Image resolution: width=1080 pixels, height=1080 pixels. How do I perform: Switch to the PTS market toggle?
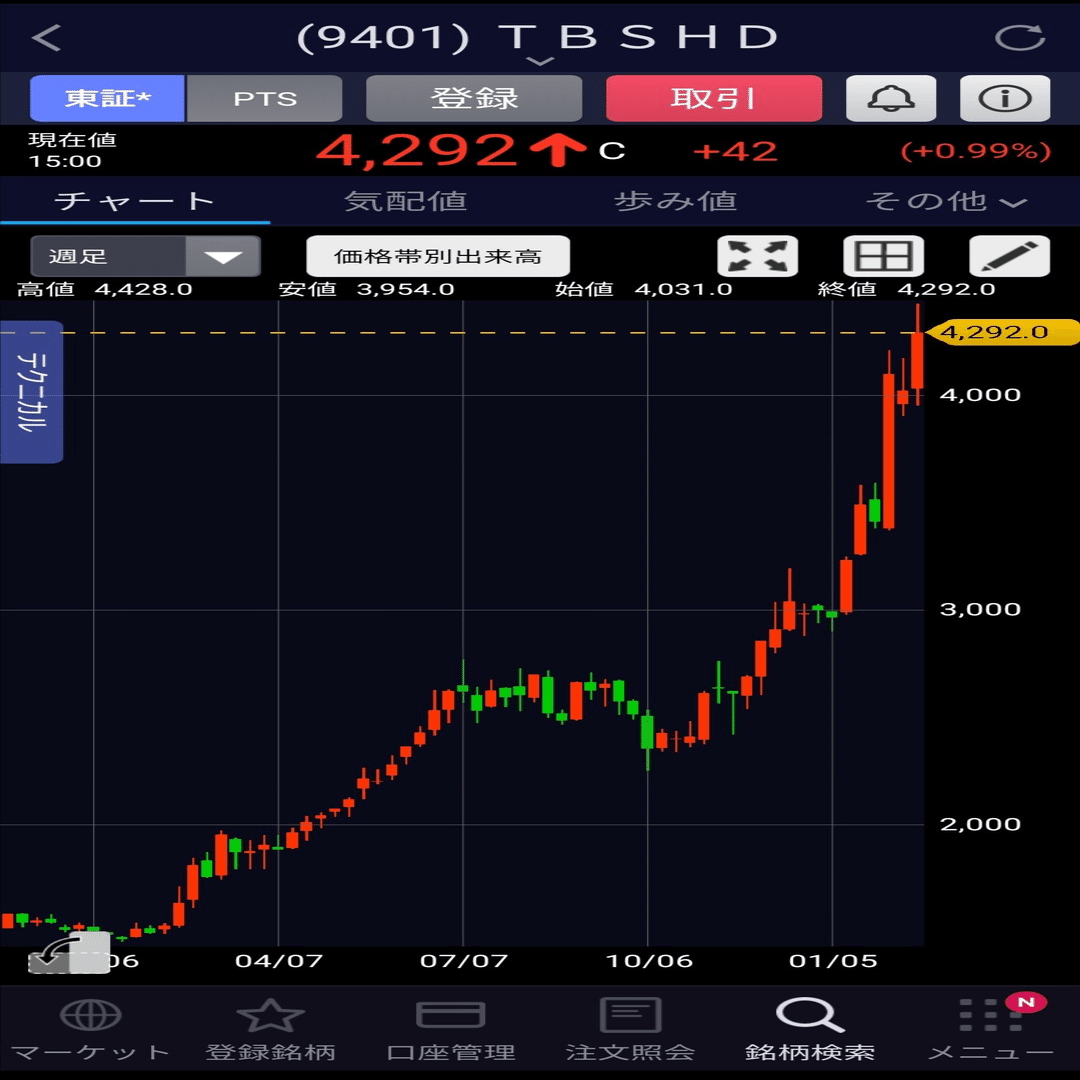(x=264, y=98)
